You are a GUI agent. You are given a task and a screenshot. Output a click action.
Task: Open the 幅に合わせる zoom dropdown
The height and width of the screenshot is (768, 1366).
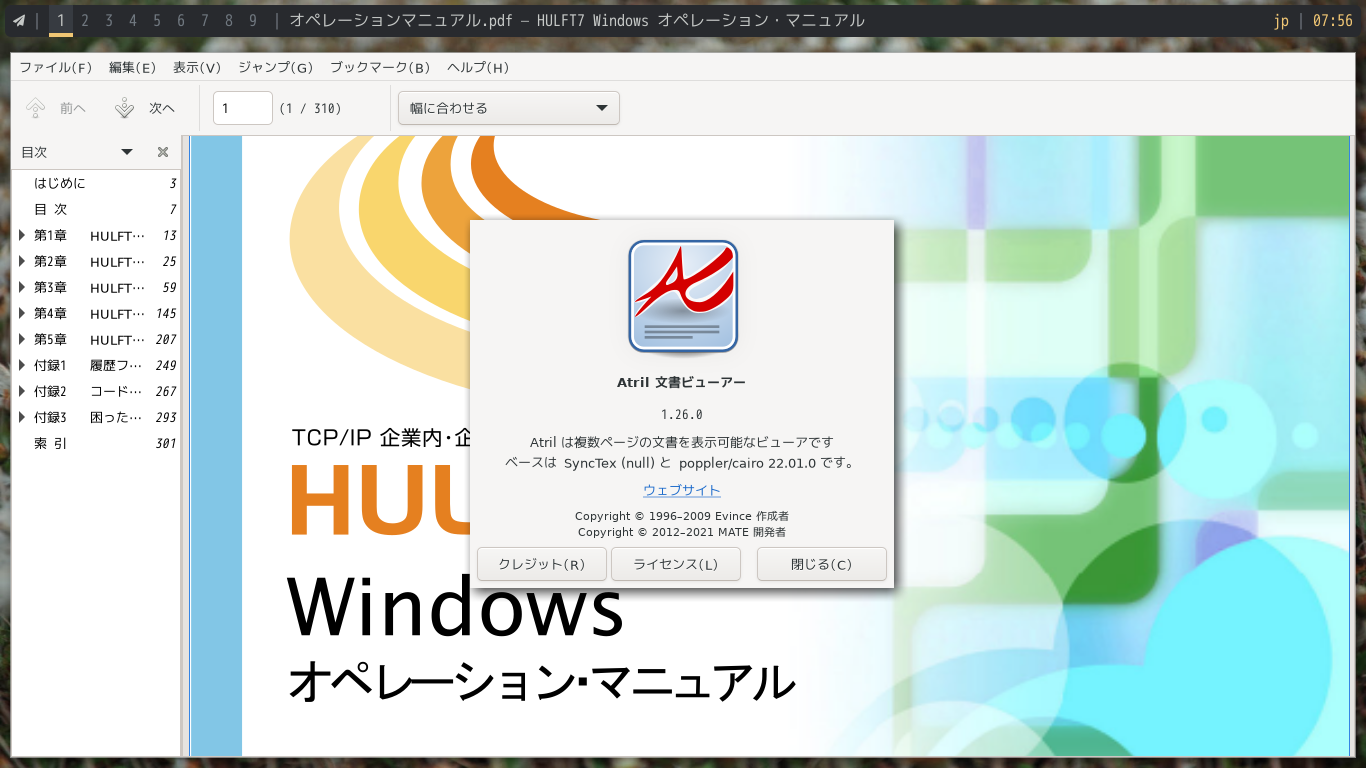(509, 108)
